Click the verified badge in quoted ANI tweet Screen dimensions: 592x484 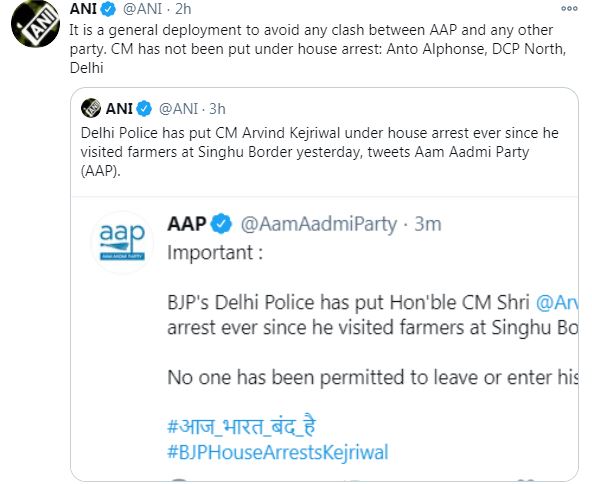tap(144, 109)
